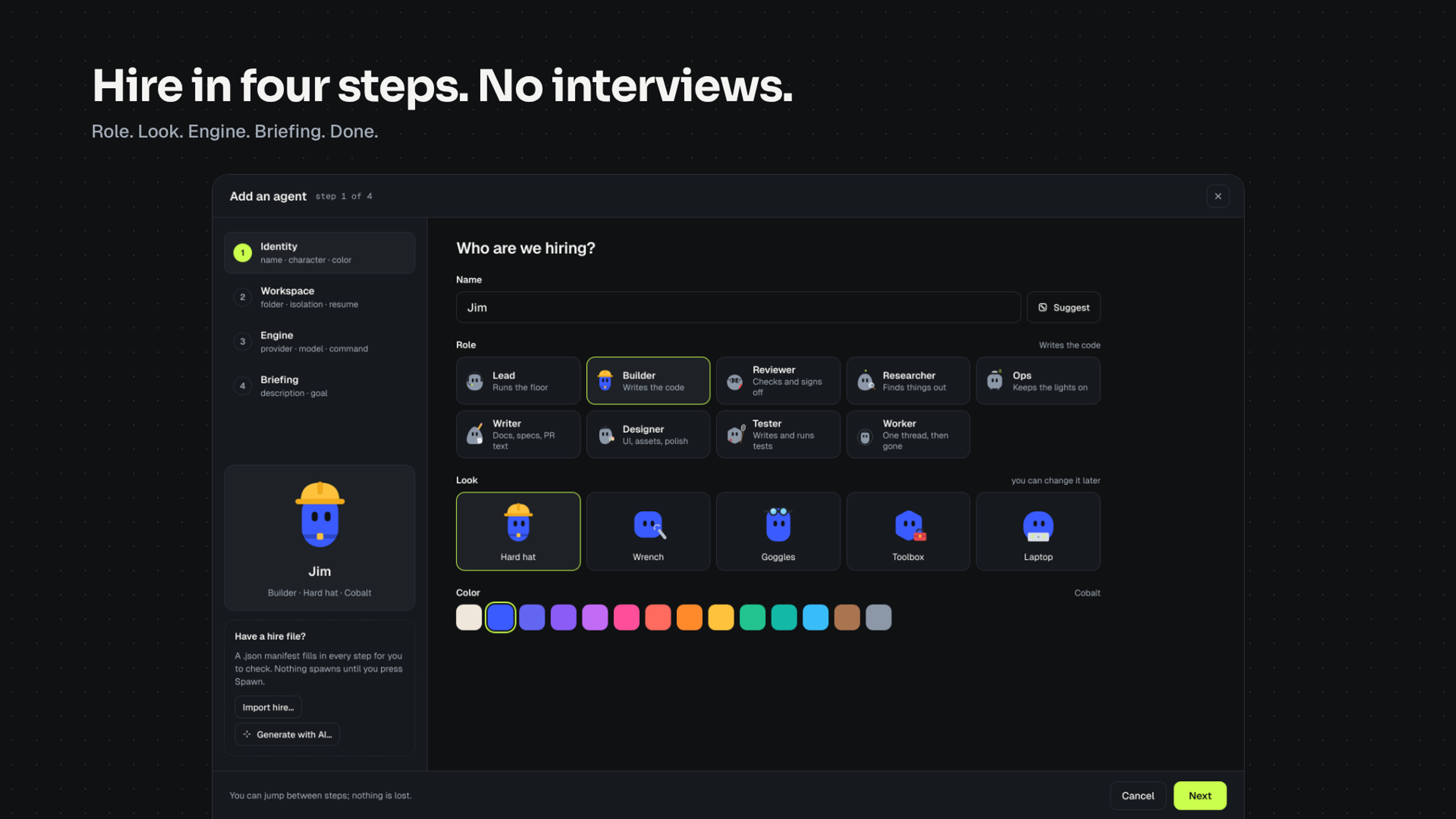Pick the Wrench character look

point(648,531)
